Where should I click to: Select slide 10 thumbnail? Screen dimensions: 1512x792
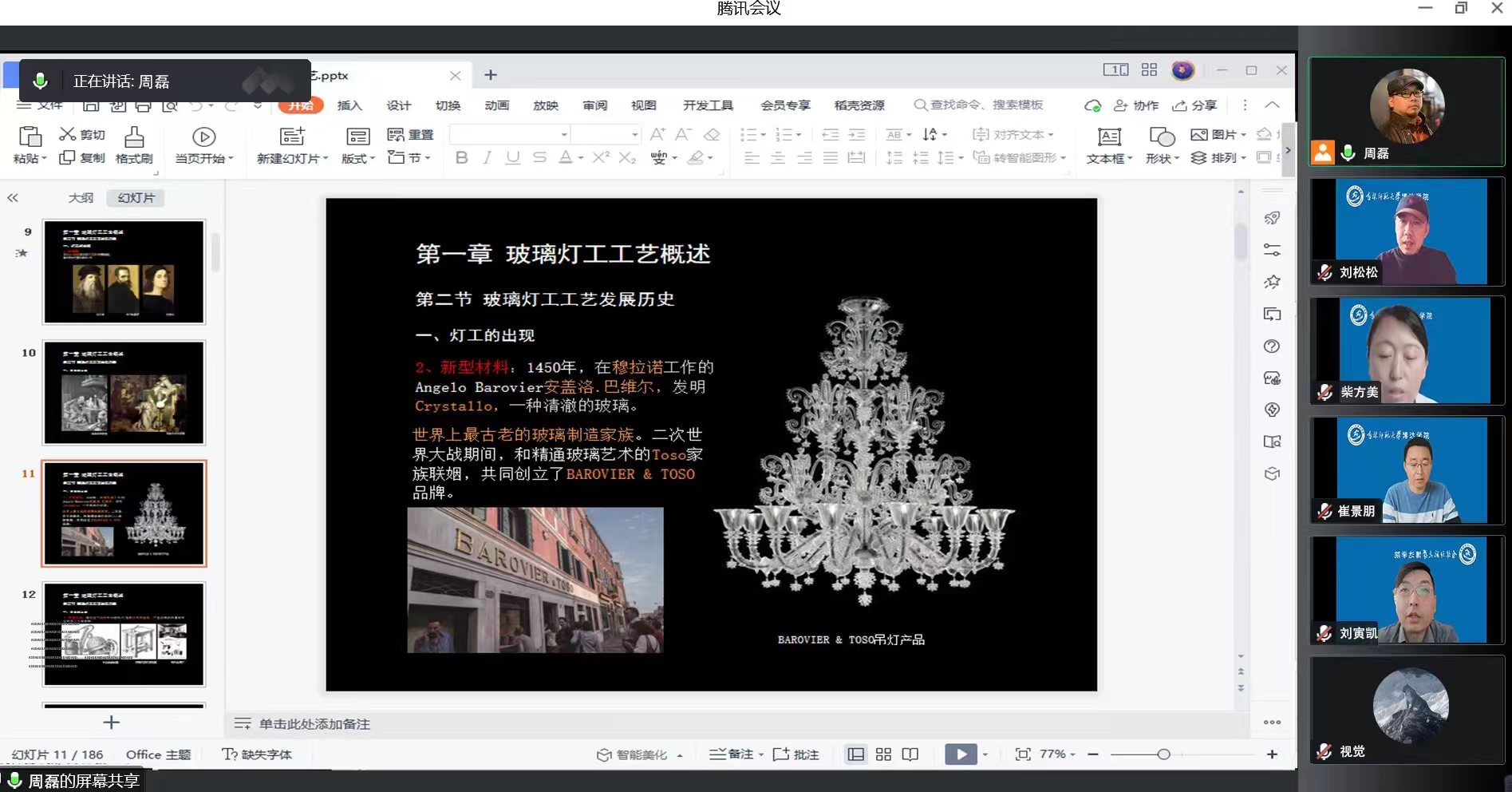point(124,393)
